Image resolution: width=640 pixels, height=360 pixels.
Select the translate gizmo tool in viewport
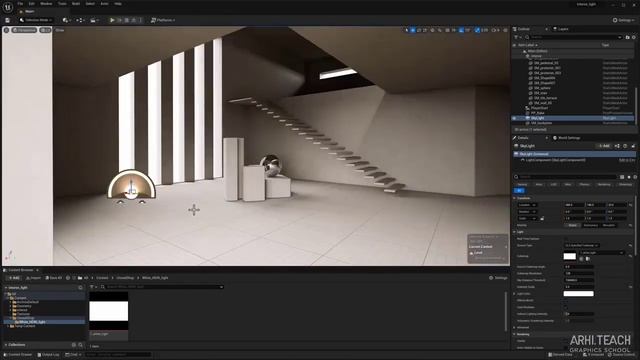(x=413, y=30)
